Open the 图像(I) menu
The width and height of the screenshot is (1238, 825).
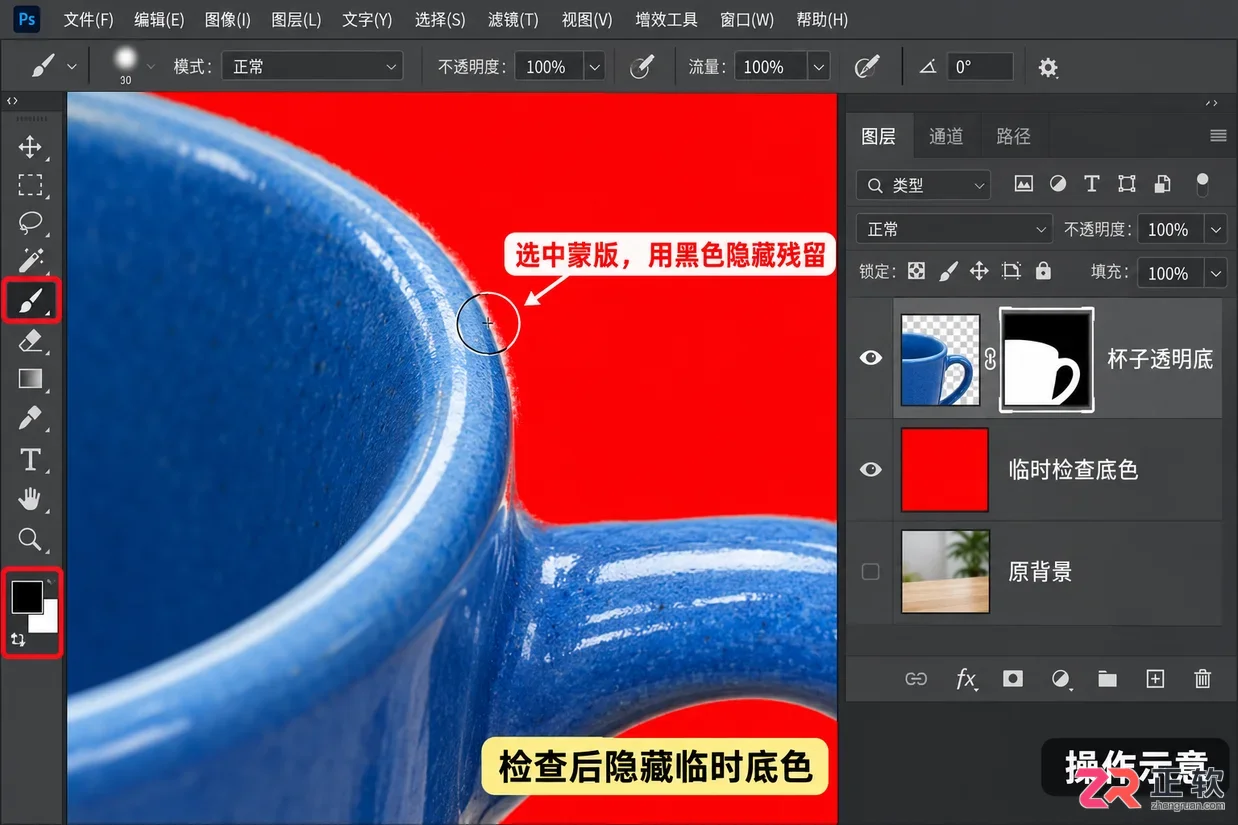click(227, 19)
